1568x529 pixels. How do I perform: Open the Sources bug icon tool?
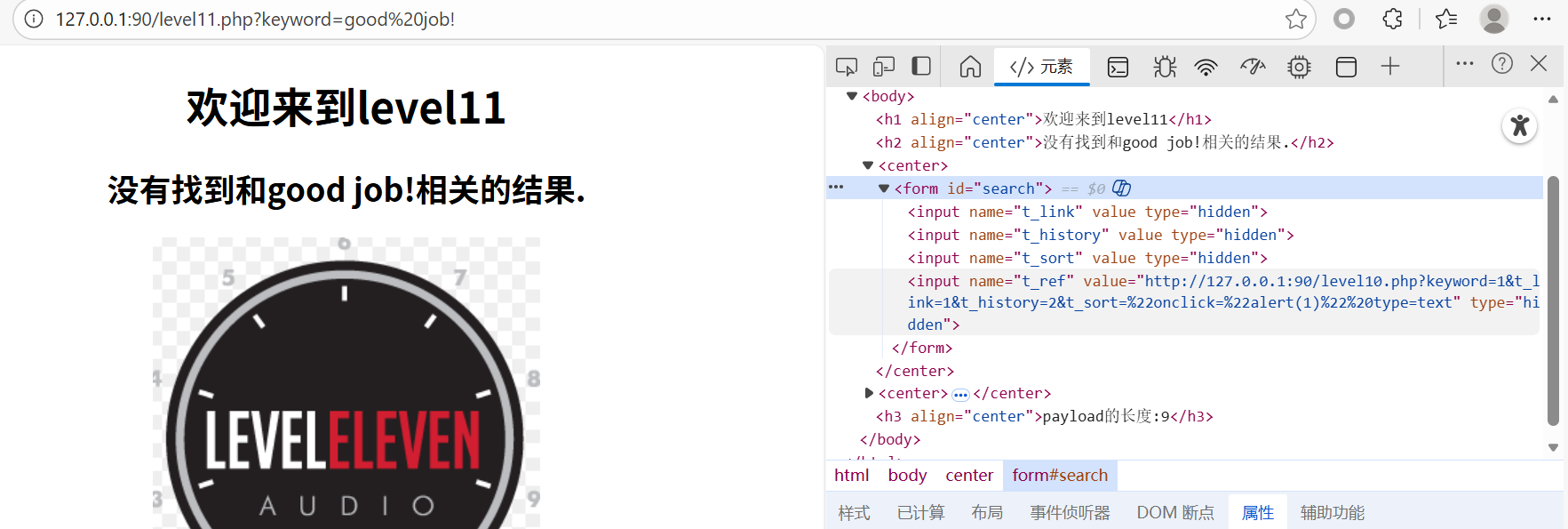pos(1165,67)
